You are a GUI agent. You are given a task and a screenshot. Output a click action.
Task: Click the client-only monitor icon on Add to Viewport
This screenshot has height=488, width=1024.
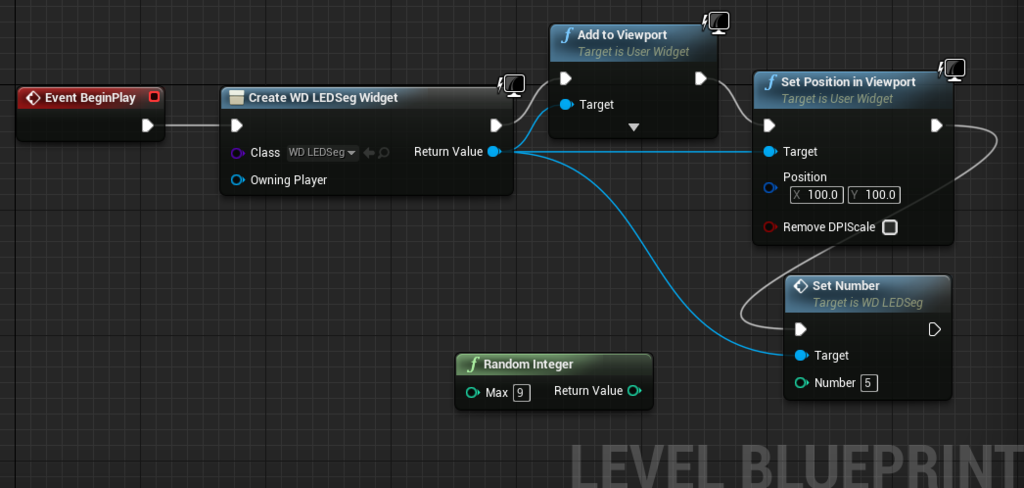click(716, 23)
